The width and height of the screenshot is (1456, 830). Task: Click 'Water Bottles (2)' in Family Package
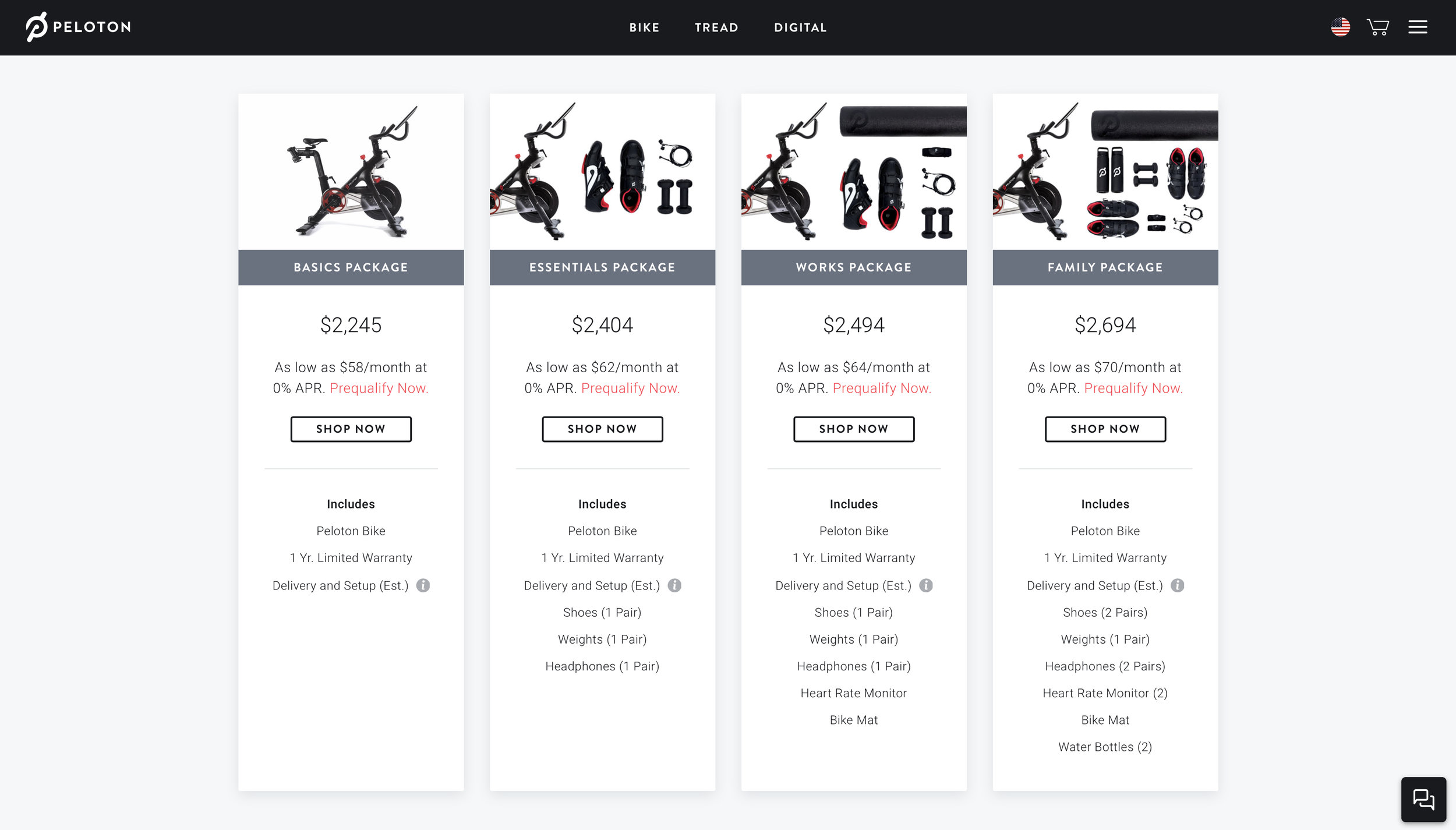tap(1105, 747)
